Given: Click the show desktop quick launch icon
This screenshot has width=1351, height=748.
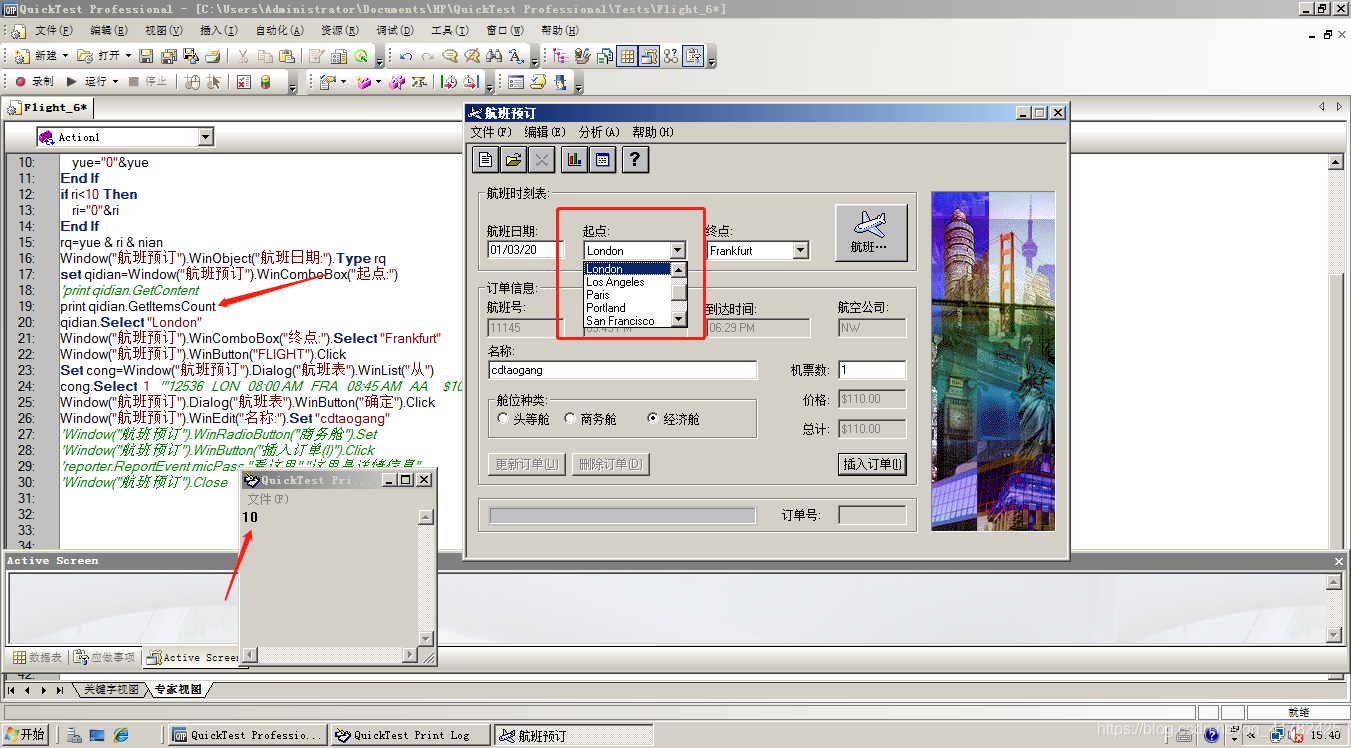Looking at the screenshot, I should pyautogui.click(x=97, y=735).
